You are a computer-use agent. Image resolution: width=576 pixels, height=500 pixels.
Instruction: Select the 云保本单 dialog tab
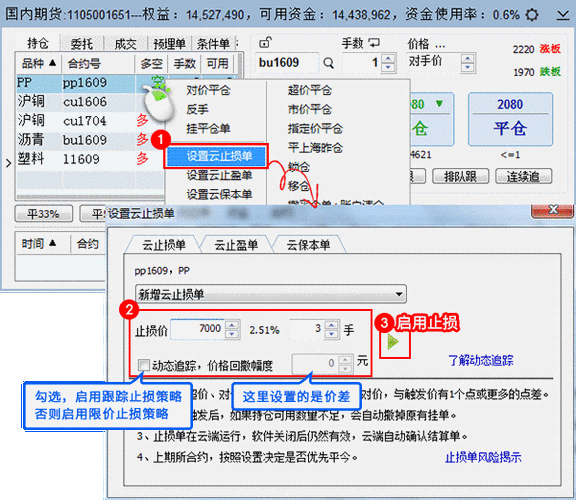click(x=308, y=245)
